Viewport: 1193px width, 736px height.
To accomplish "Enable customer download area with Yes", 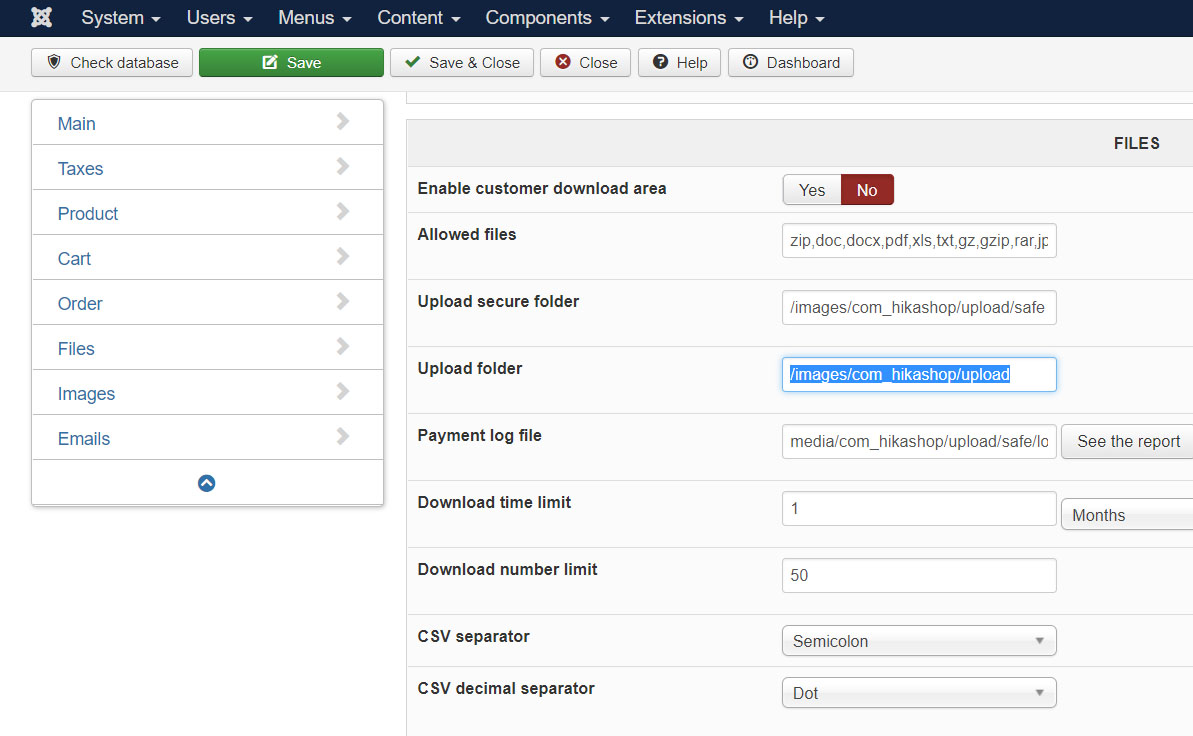I will [812, 190].
